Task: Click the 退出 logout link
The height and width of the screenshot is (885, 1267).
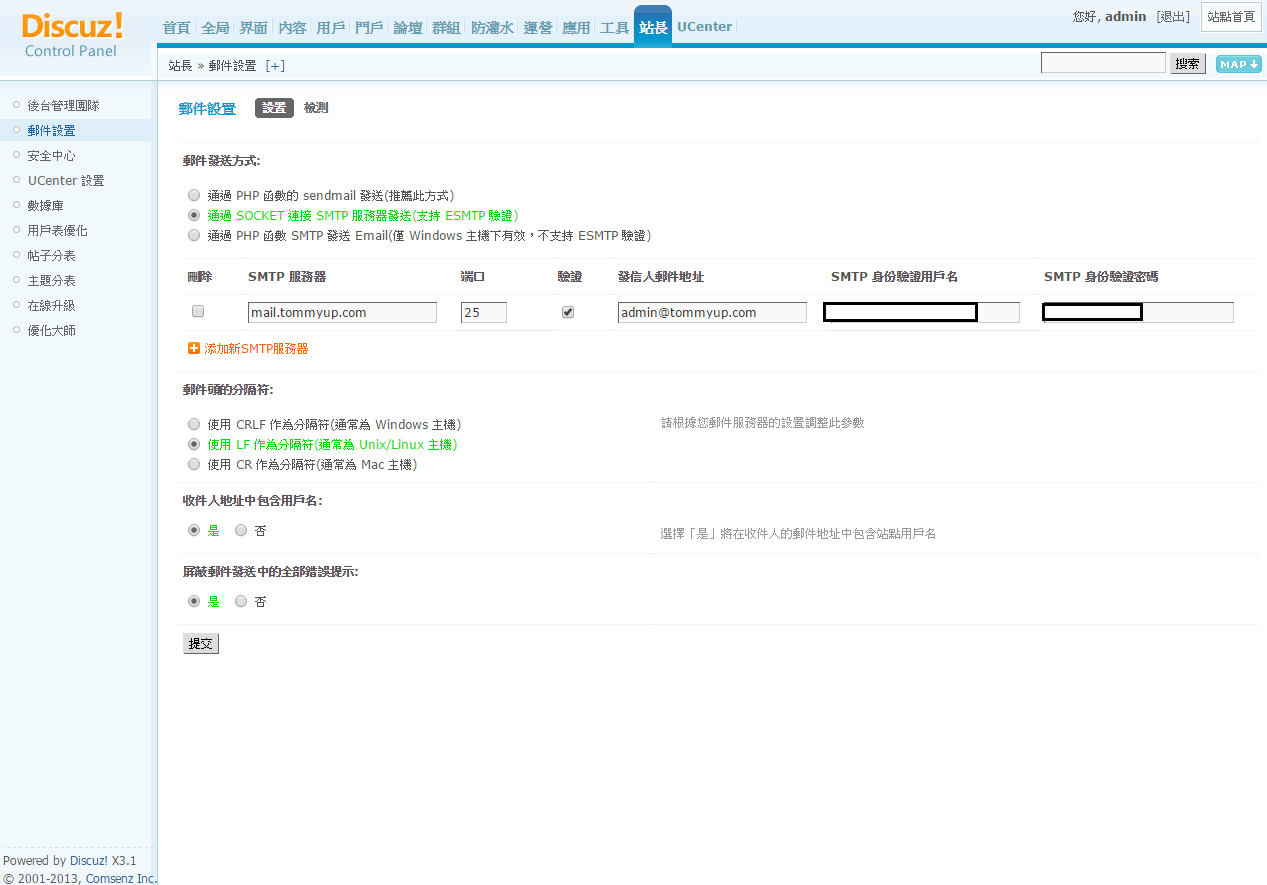Action: [1173, 17]
